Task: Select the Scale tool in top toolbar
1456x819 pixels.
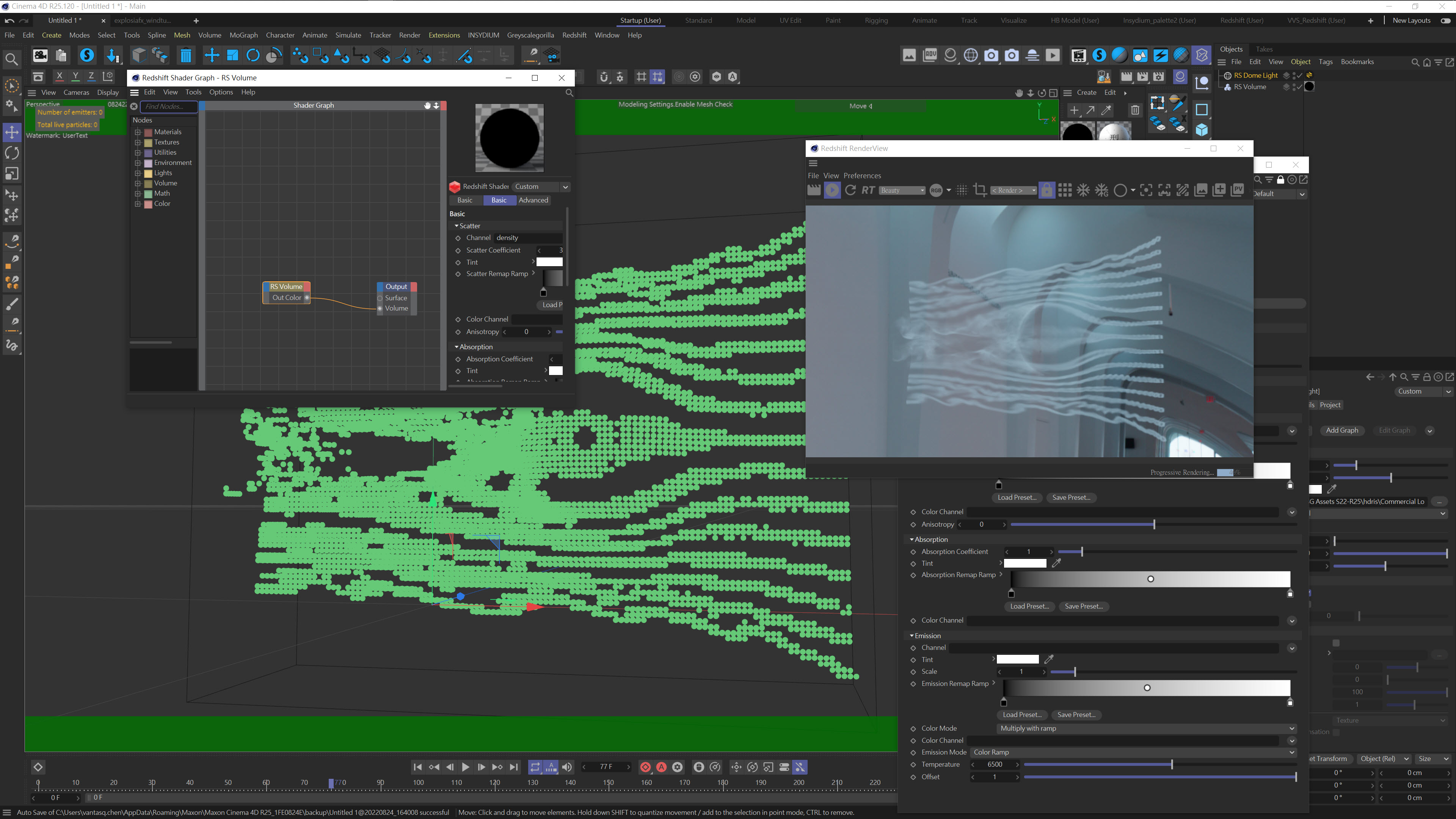Action: click(x=232, y=55)
